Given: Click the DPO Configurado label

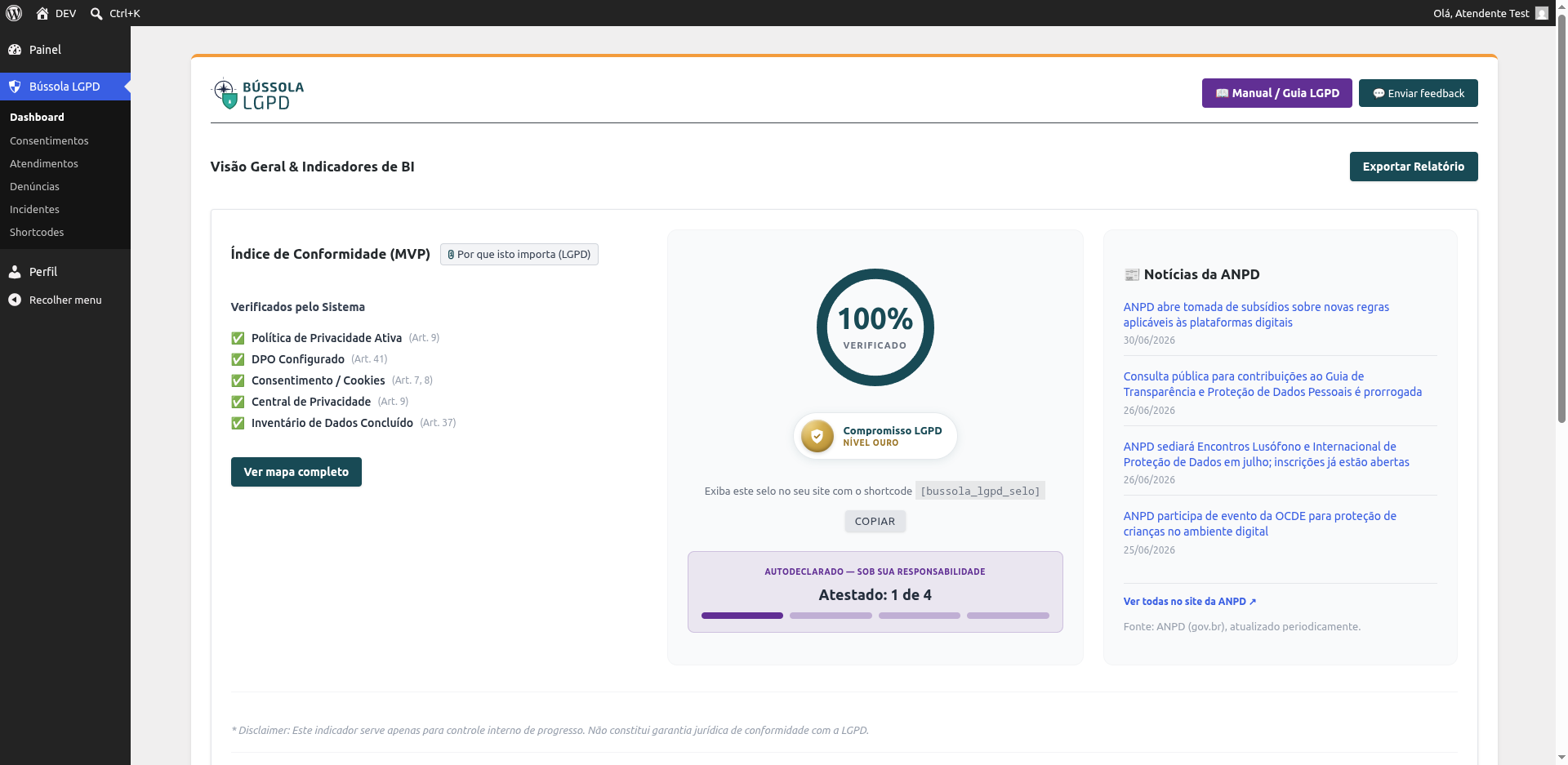Looking at the screenshot, I should (x=298, y=359).
